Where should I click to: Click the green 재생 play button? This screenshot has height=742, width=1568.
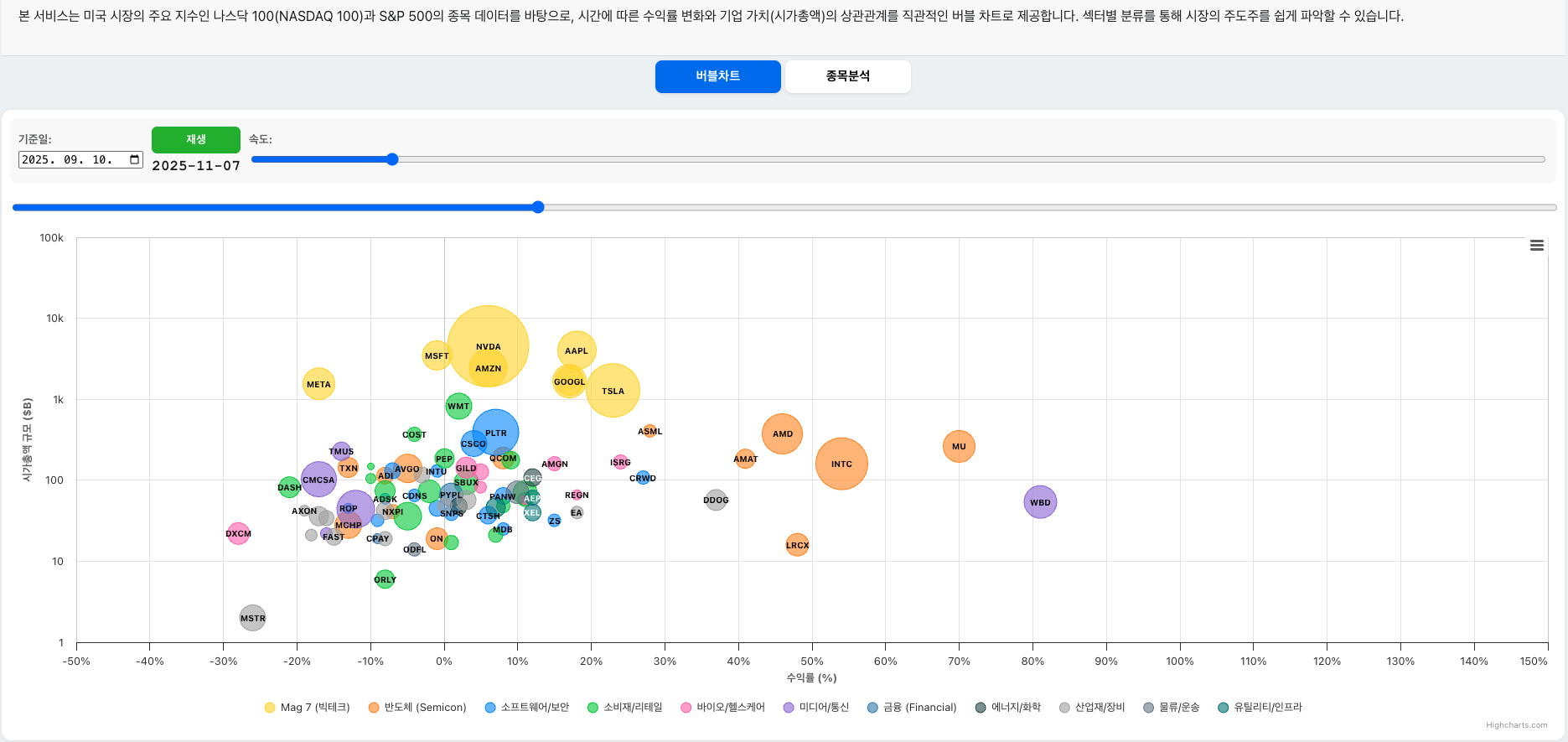coord(196,139)
